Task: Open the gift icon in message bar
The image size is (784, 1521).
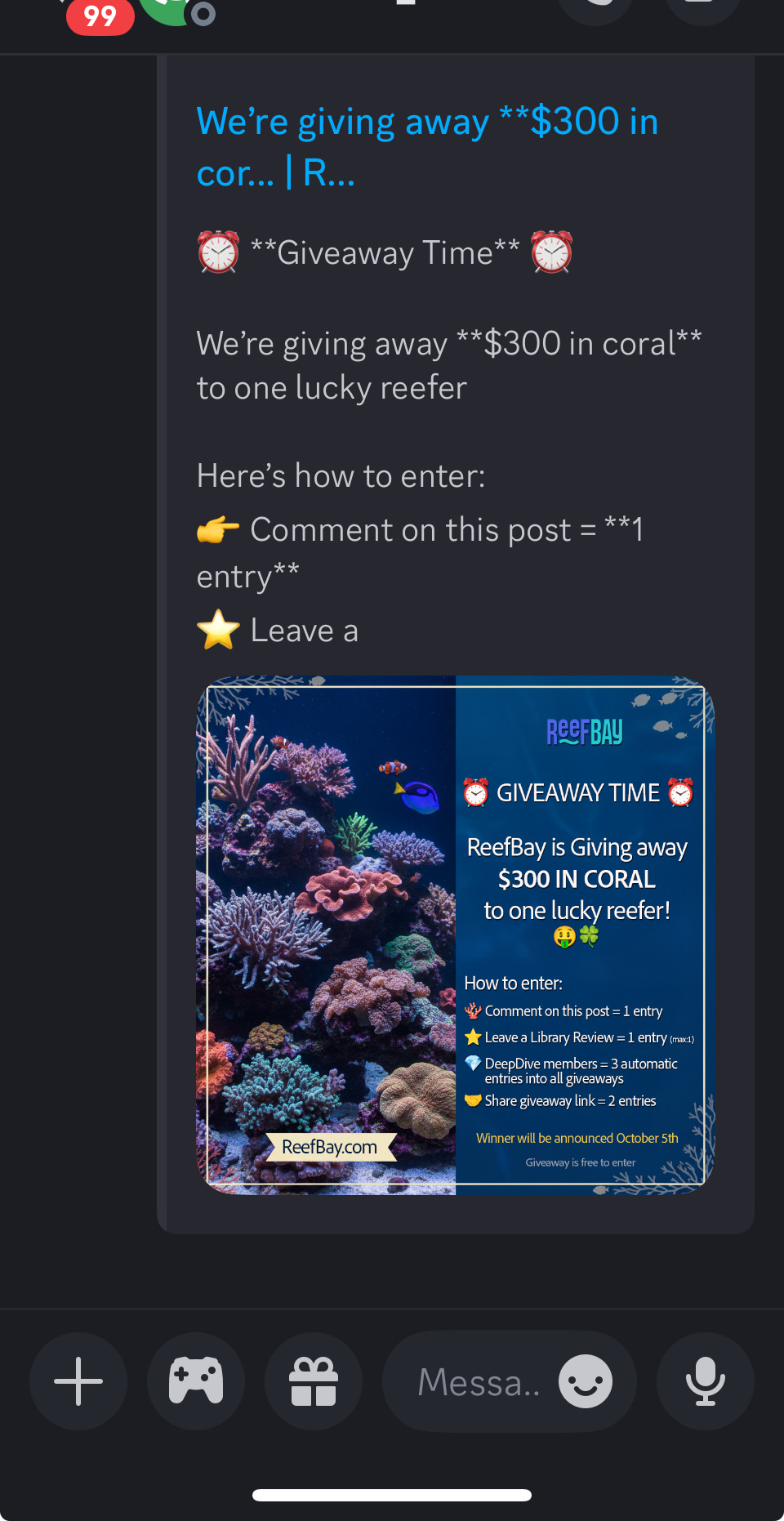Action: click(x=314, y=1381)
